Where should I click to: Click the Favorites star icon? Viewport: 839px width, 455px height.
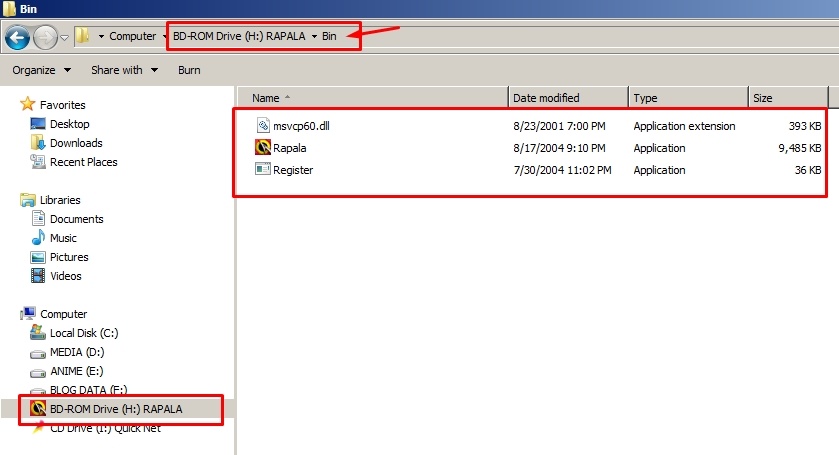27,104
